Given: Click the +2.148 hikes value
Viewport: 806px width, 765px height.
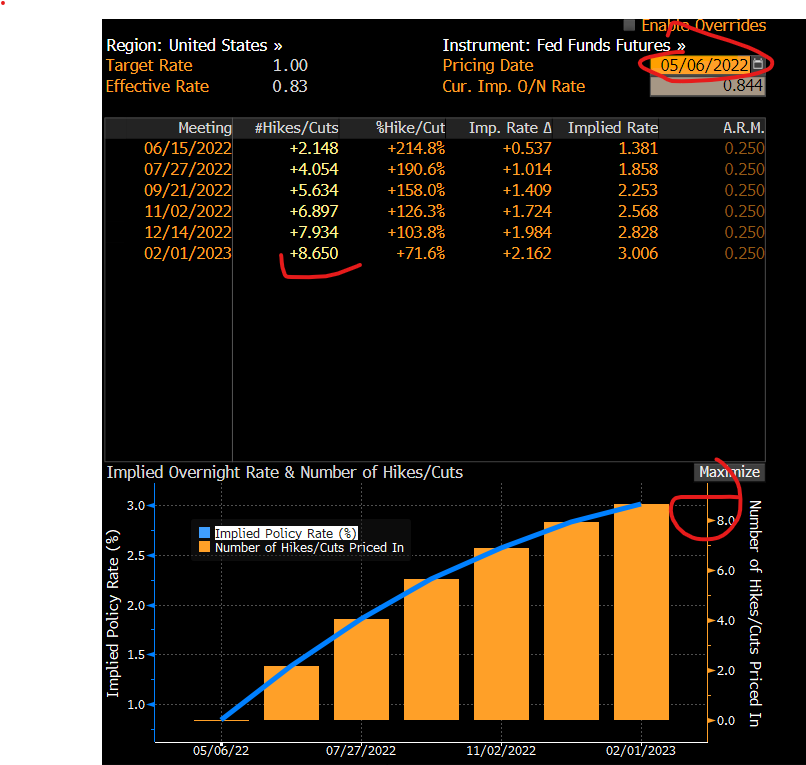Looking at the screenshot, I should [x=314, y=149].
